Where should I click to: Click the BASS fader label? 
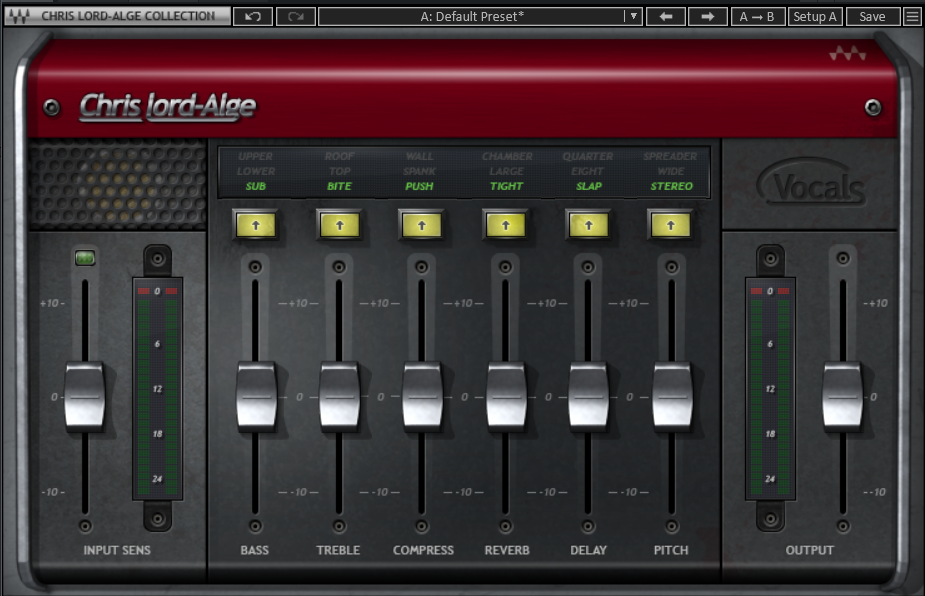254,550
